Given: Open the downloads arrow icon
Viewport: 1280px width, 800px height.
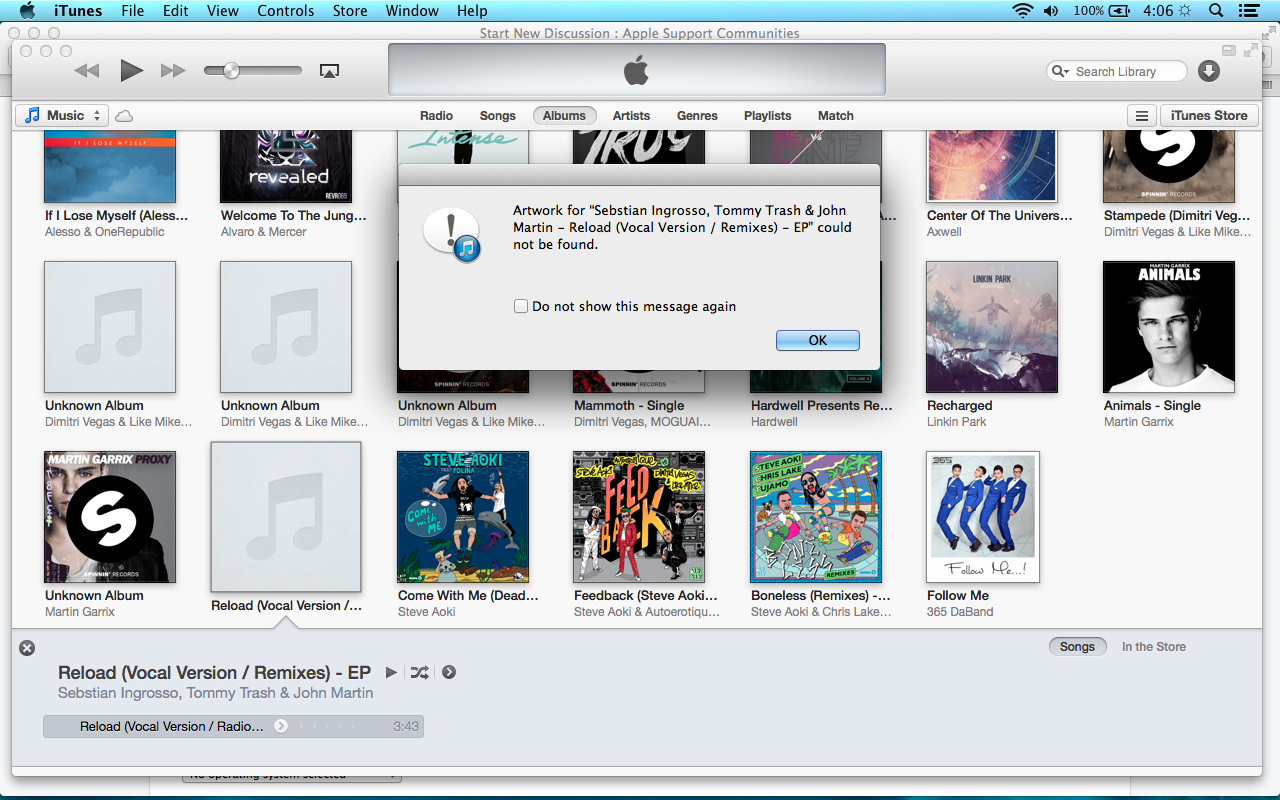Looking at the screenshot, I should [x=1208, y=71].
